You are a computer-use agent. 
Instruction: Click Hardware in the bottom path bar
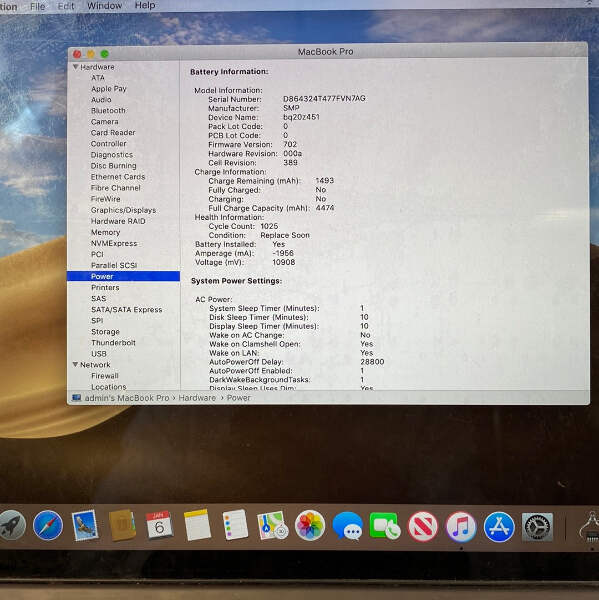tap(197, 398)
